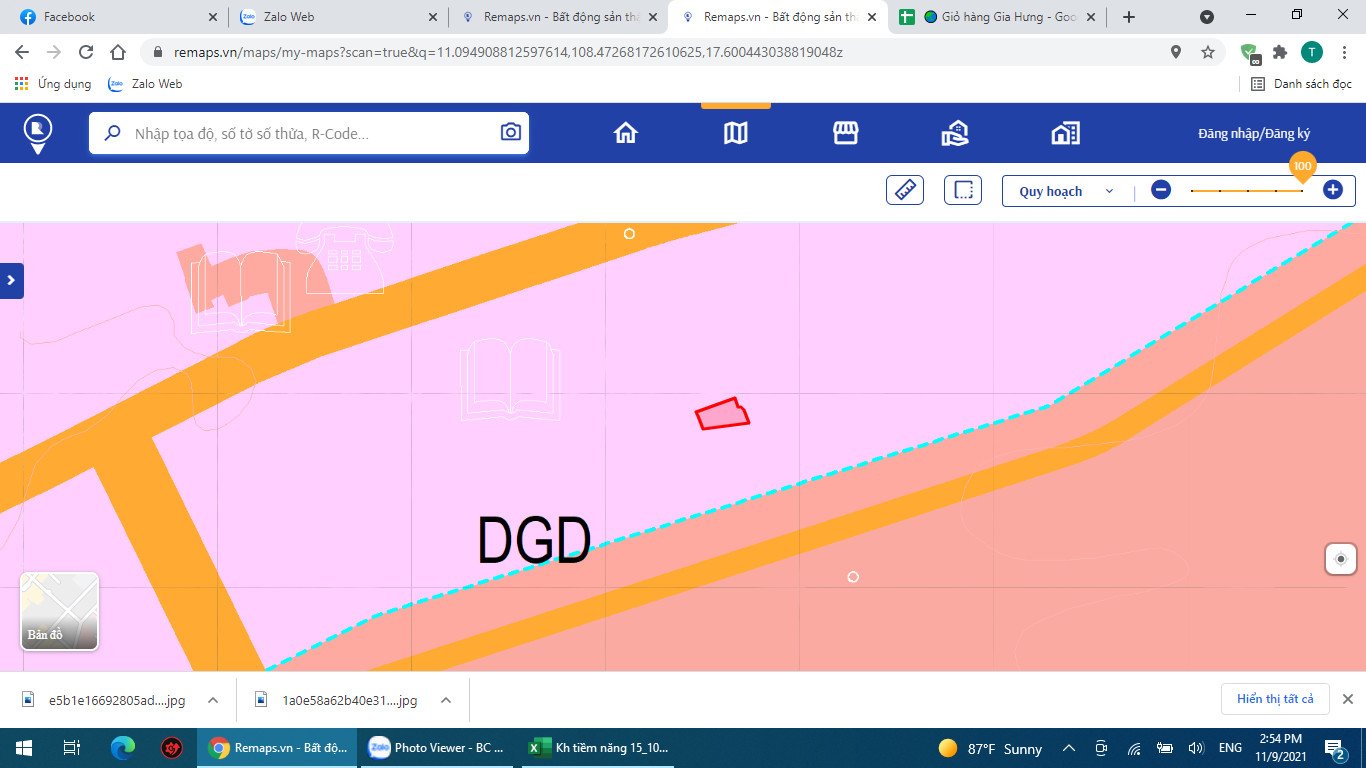
Task: Click the Remaps logo icon
Action: click(38, 132)
